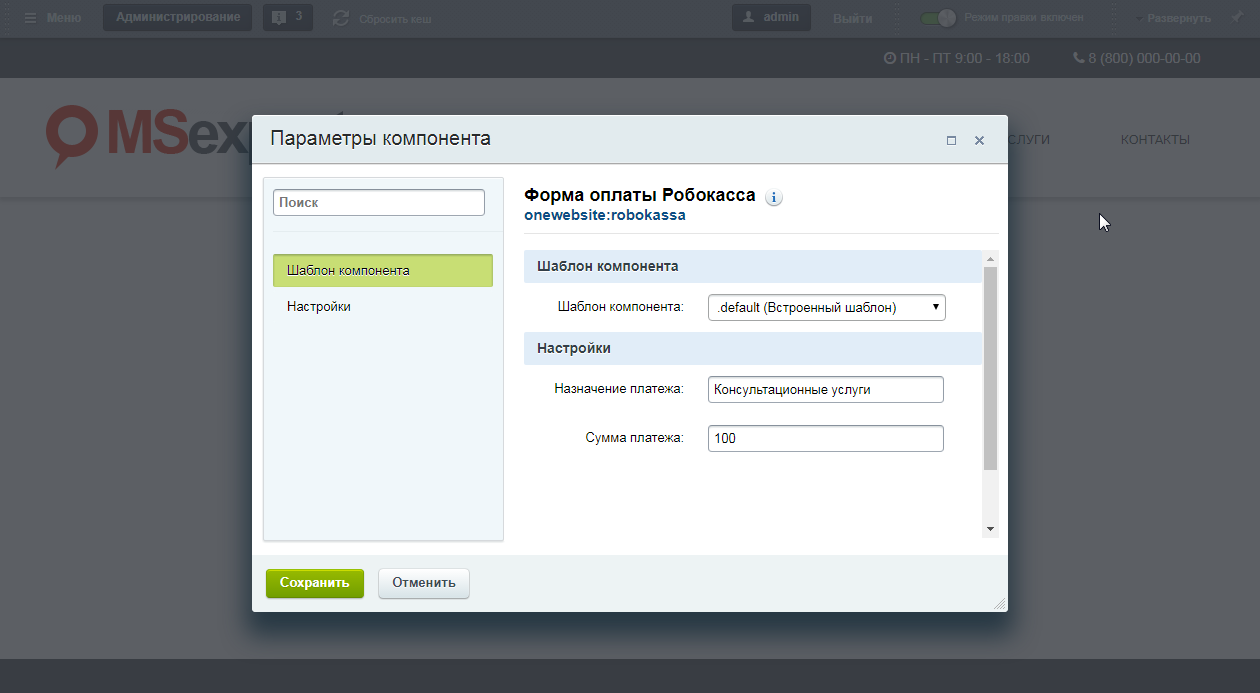Screen dimensions: 1260x693
Task: Open the Шаблон компонента dropdown
Action: [x=826, y=308]
